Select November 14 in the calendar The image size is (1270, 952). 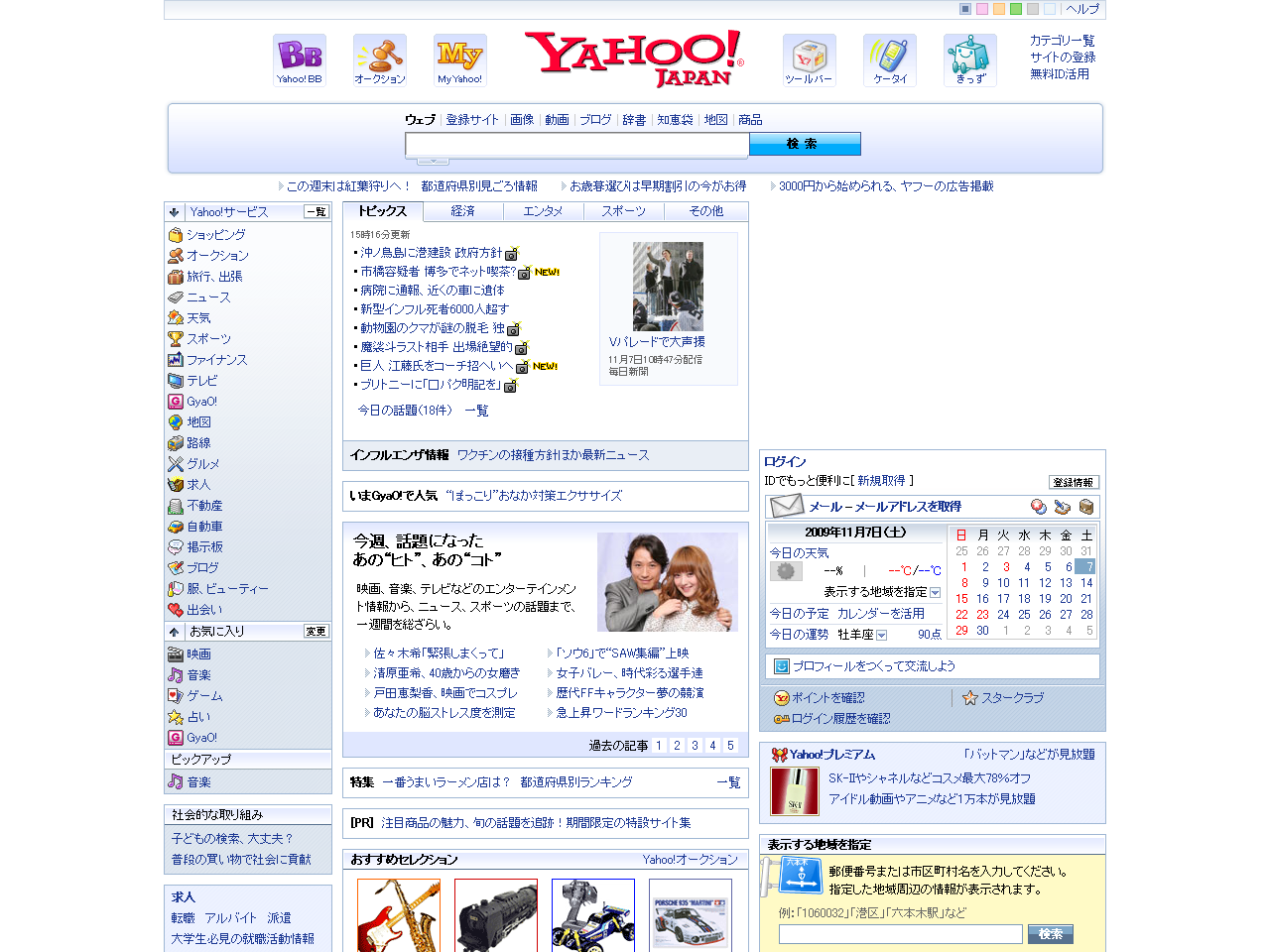pyautogui.click(x=1086, y=583)
